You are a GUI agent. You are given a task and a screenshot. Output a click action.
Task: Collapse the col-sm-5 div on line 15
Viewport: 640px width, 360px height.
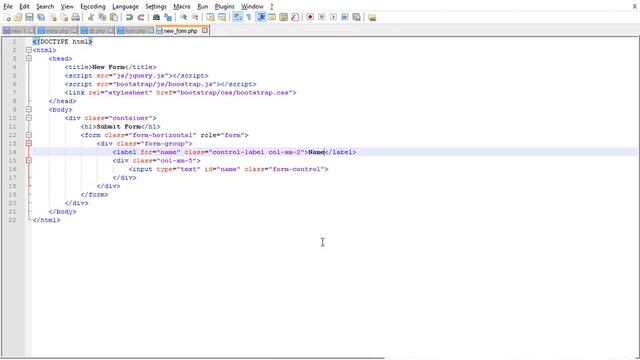click(x=29, y=161)
